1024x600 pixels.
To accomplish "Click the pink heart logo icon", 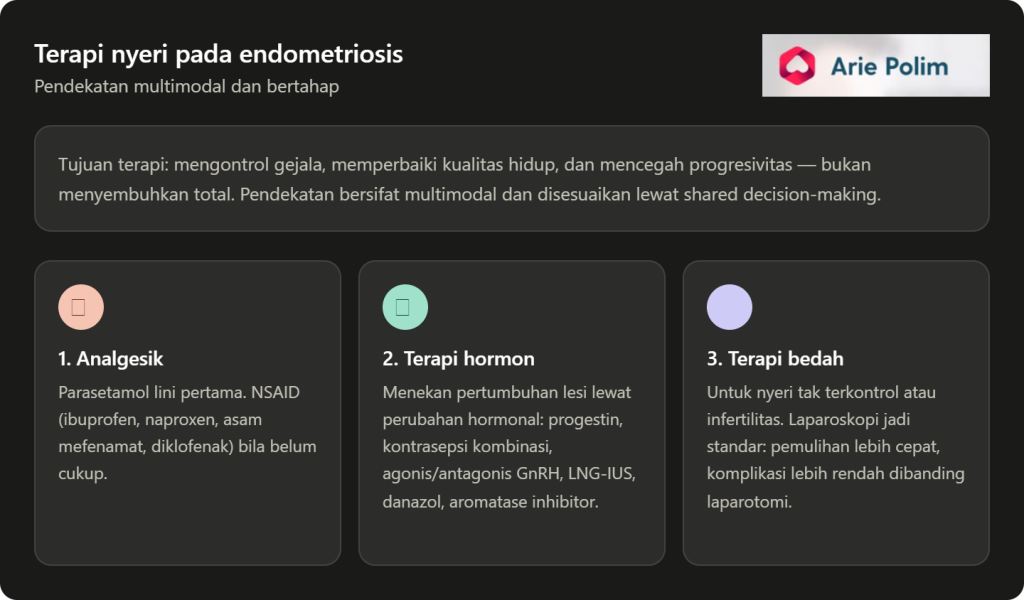I will [x=797, y=66].
